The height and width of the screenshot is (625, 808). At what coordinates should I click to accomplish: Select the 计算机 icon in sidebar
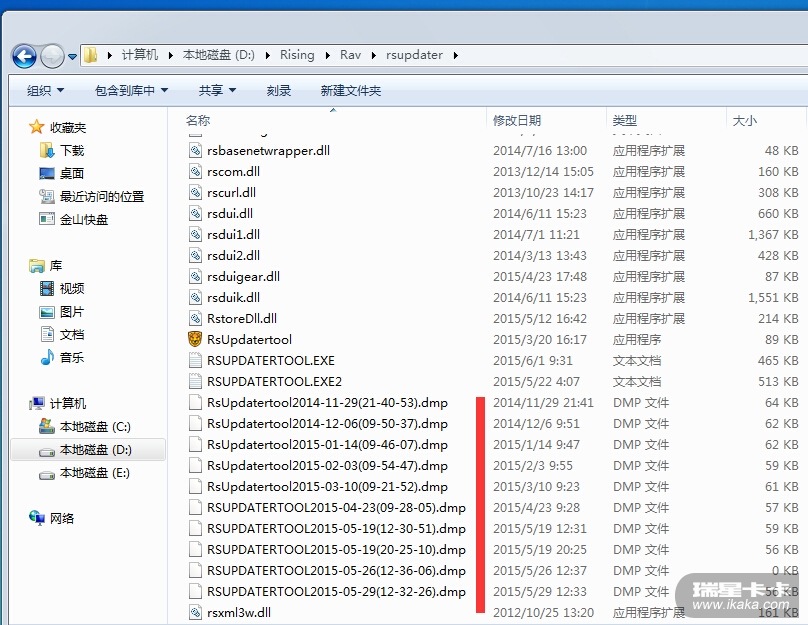37,403
